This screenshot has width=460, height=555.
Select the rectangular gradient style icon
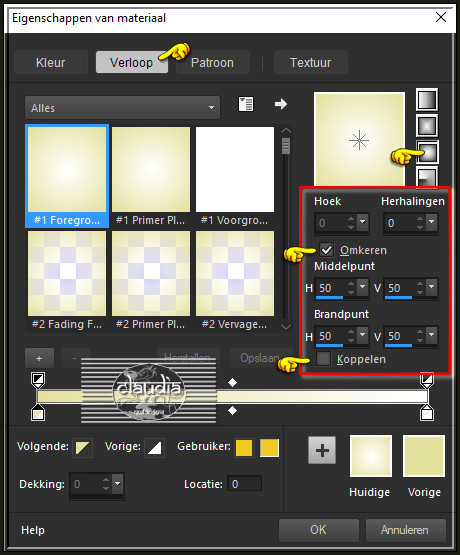(x=427, y=126)
